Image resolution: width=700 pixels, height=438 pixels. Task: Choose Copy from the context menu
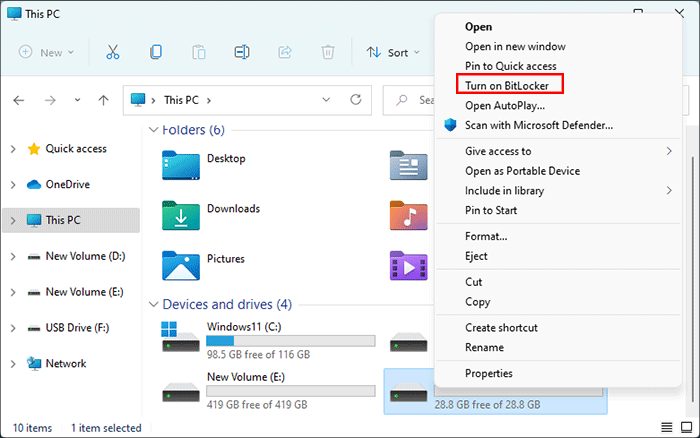(x=478, y=302)
